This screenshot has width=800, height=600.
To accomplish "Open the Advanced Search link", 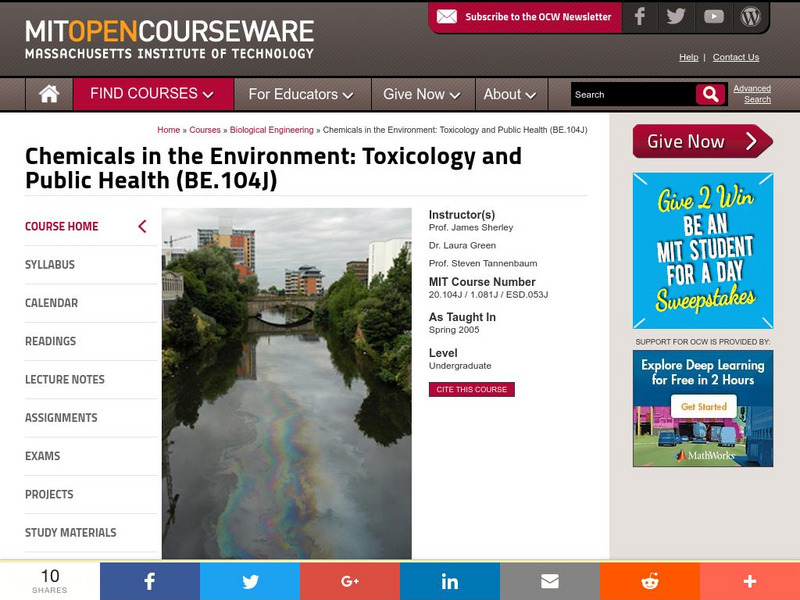I will click(x=752, y=94).
